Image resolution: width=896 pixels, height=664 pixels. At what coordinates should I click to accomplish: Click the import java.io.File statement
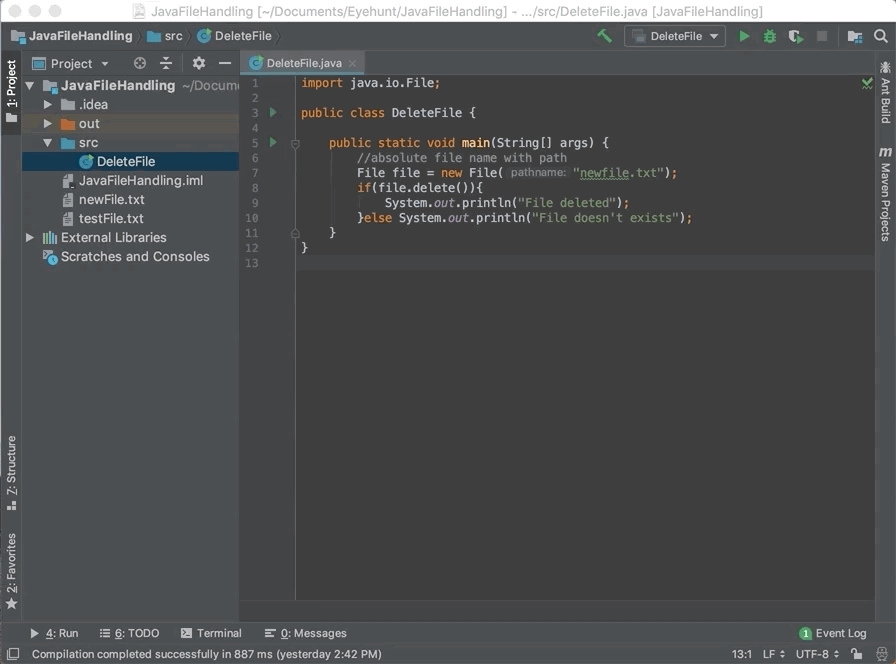370,83
